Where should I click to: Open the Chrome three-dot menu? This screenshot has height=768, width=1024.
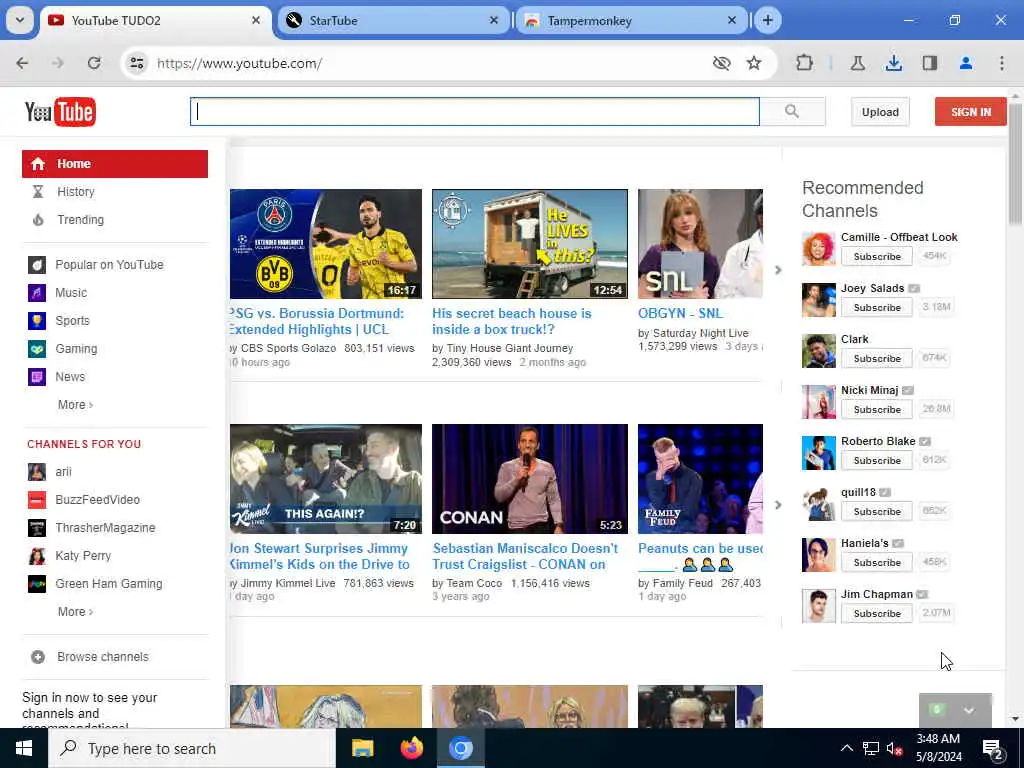[1002, 63]
